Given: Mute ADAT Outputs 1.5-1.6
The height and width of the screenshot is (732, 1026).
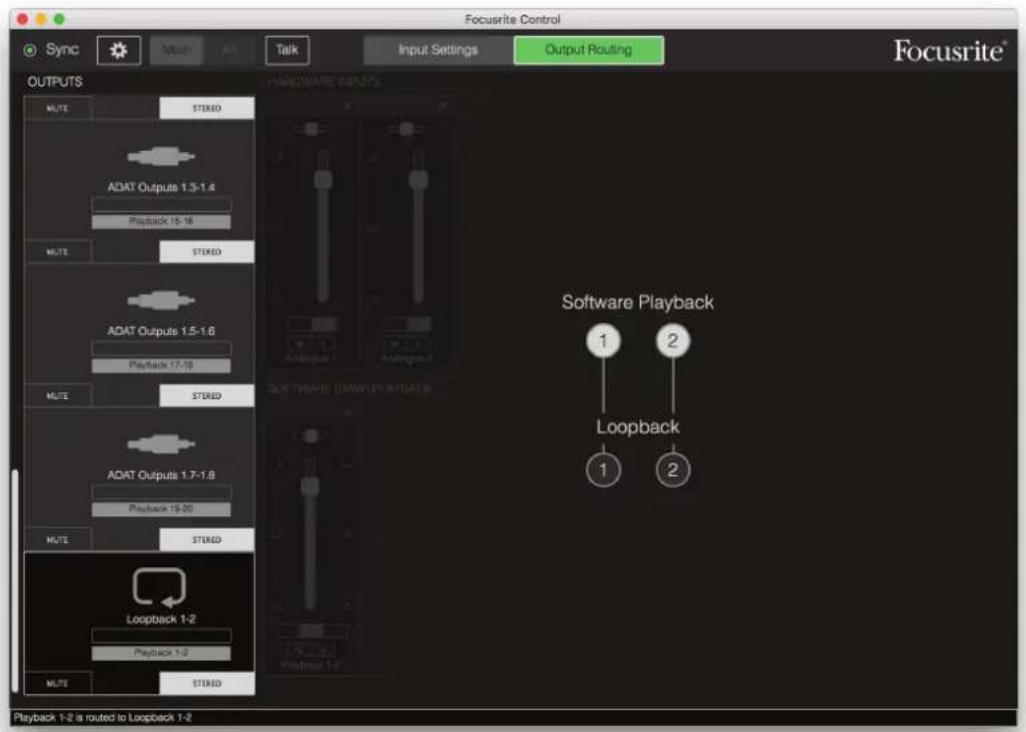Looking at the screenshot, I should click(58, 396).
